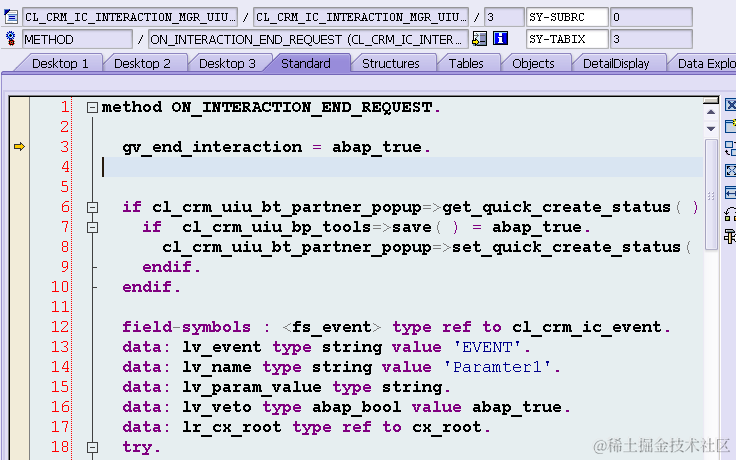Collapse the if block on line 6
This screenshot has width=736, height=460.
point(92,207)
